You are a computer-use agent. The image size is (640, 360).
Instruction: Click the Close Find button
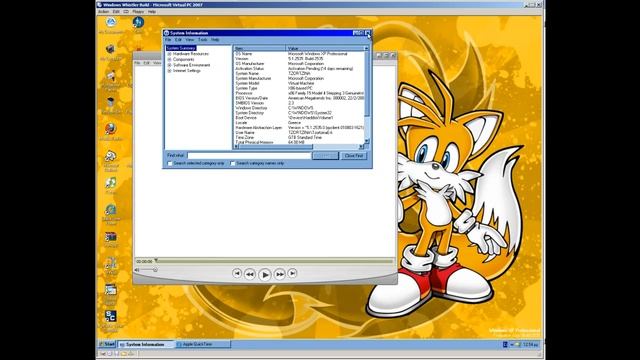pos(353,156)
